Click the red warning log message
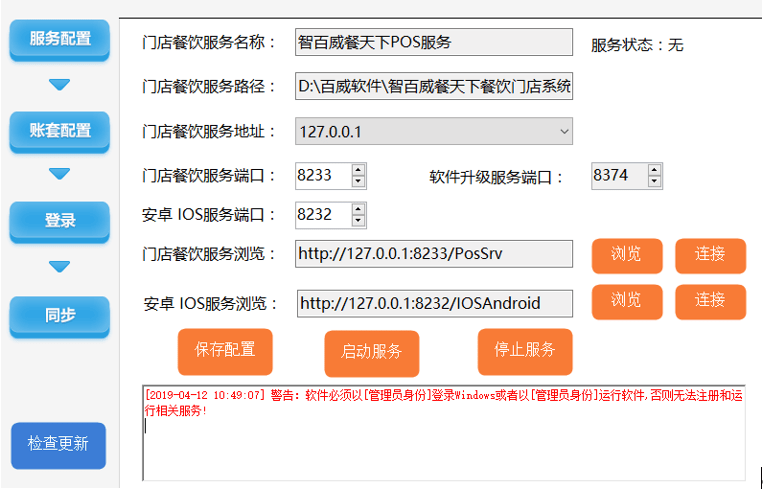The image size is (763, 499). click(x=443, y=403)
